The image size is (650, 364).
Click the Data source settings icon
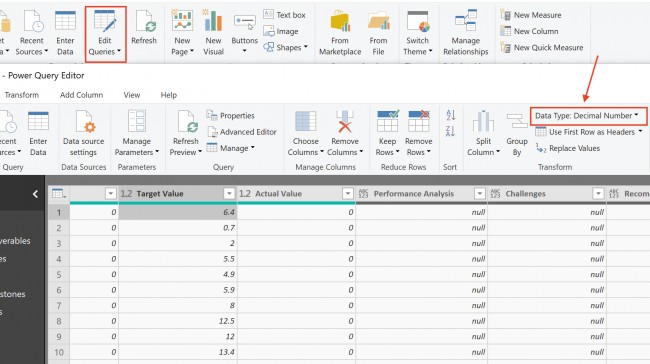pos(85,122)
